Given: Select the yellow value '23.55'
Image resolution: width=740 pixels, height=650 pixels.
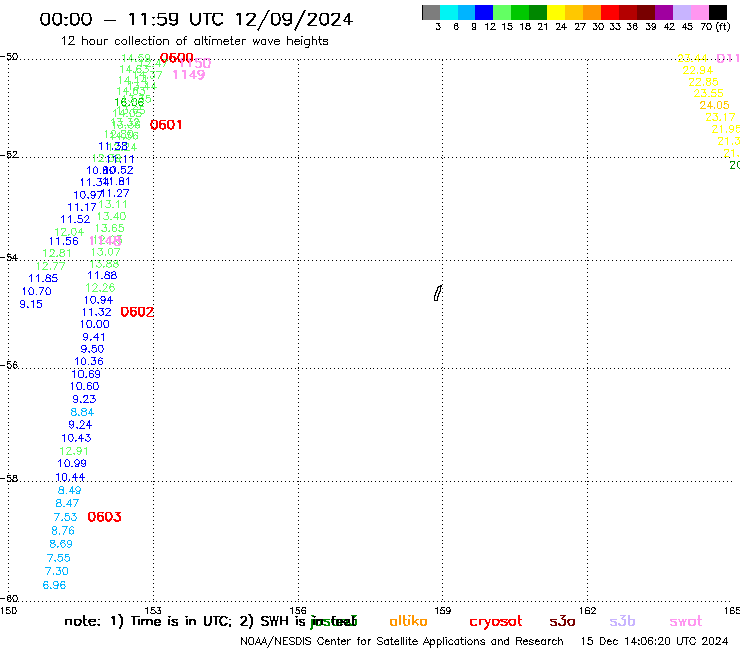Looking at the screenshot, I should tap(708, 93).
